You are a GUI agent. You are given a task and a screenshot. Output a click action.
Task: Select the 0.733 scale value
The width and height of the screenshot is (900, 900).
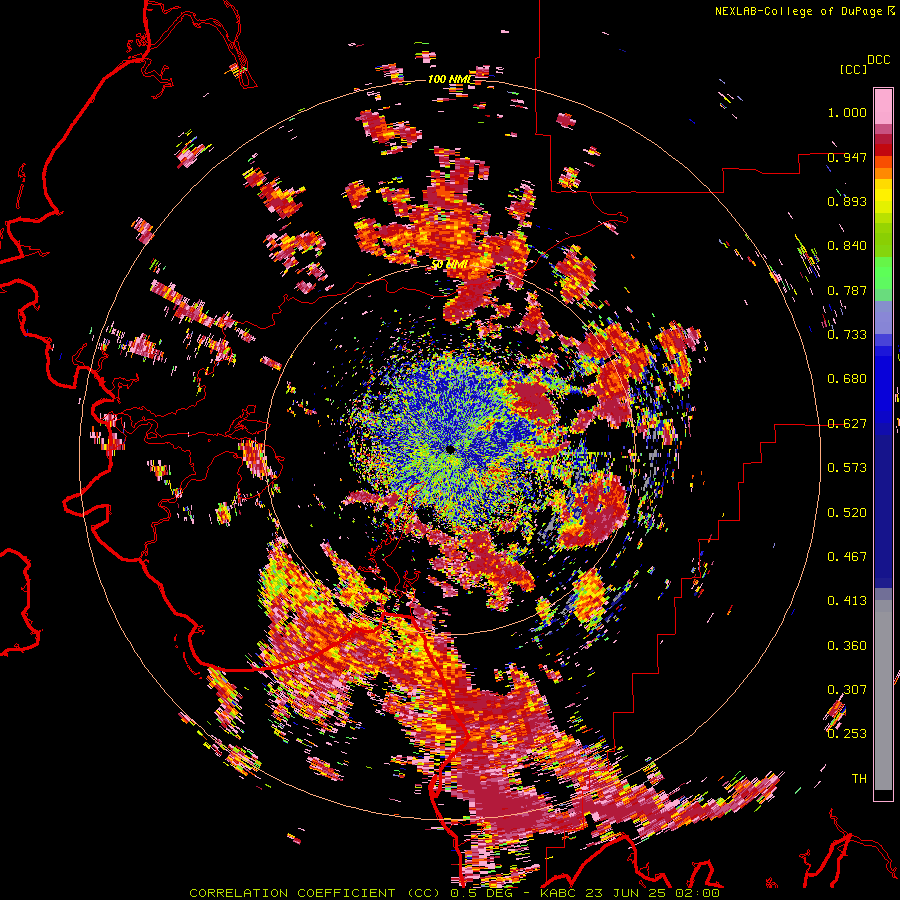pyautogui.click(x=847, y=335)
